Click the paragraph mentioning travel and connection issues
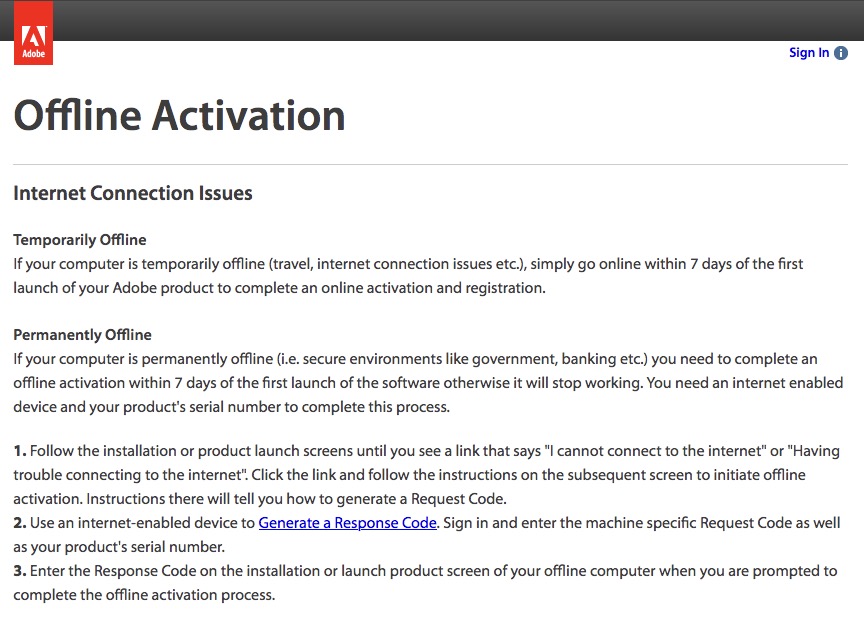Screen dimensions: 864x626 [408, 276]
